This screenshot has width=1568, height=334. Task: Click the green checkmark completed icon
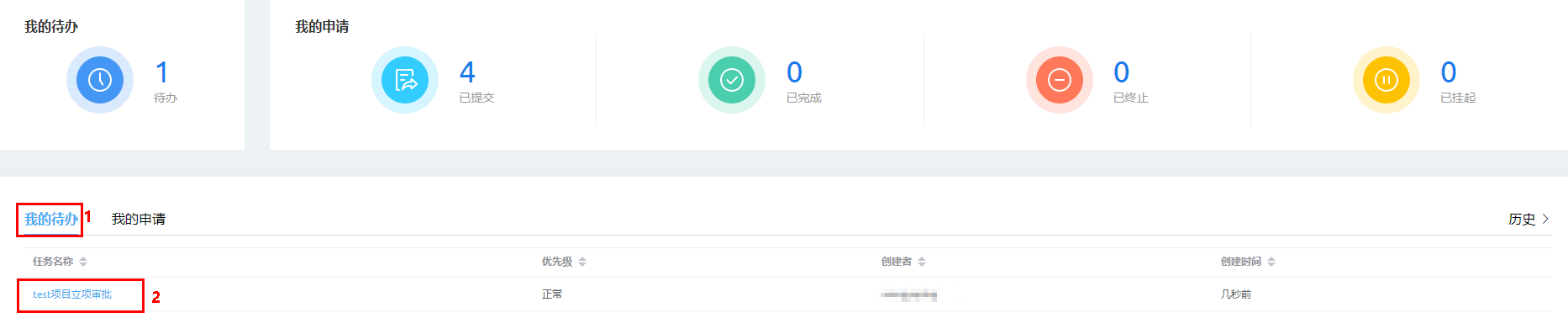click(732, 80)
